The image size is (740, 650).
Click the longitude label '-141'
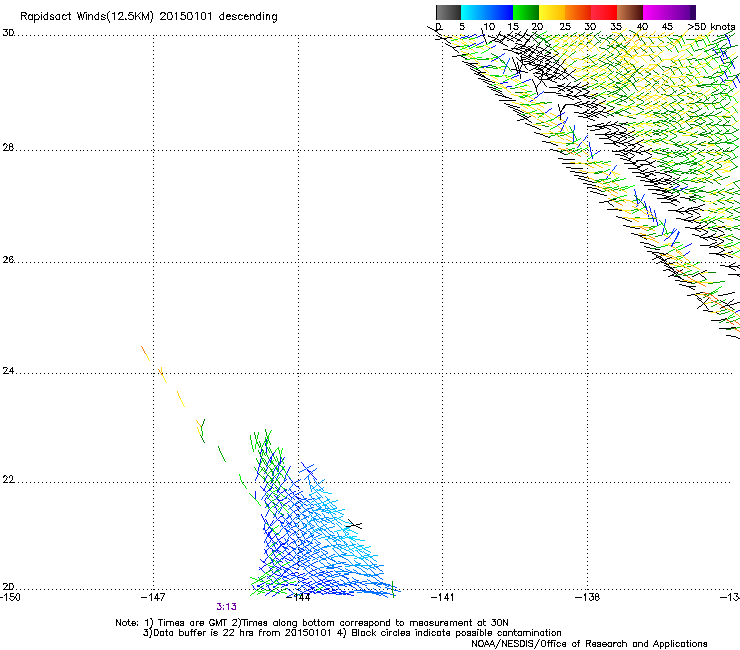pyautogui.click(x=443, y=598)
